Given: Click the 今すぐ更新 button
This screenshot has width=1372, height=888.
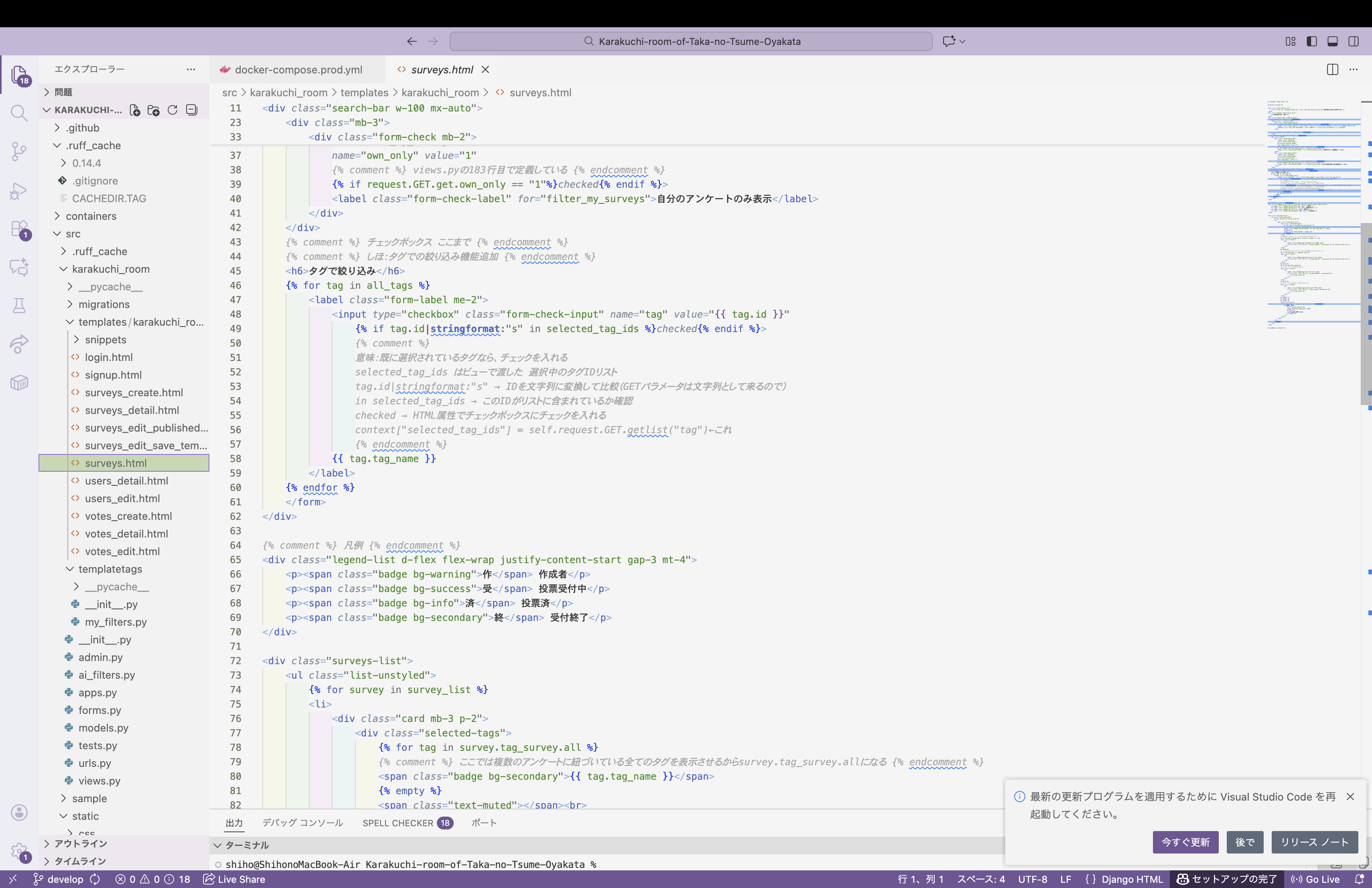Looking at the screenshot, I should pyautogui.click(x=1185, y=842).
